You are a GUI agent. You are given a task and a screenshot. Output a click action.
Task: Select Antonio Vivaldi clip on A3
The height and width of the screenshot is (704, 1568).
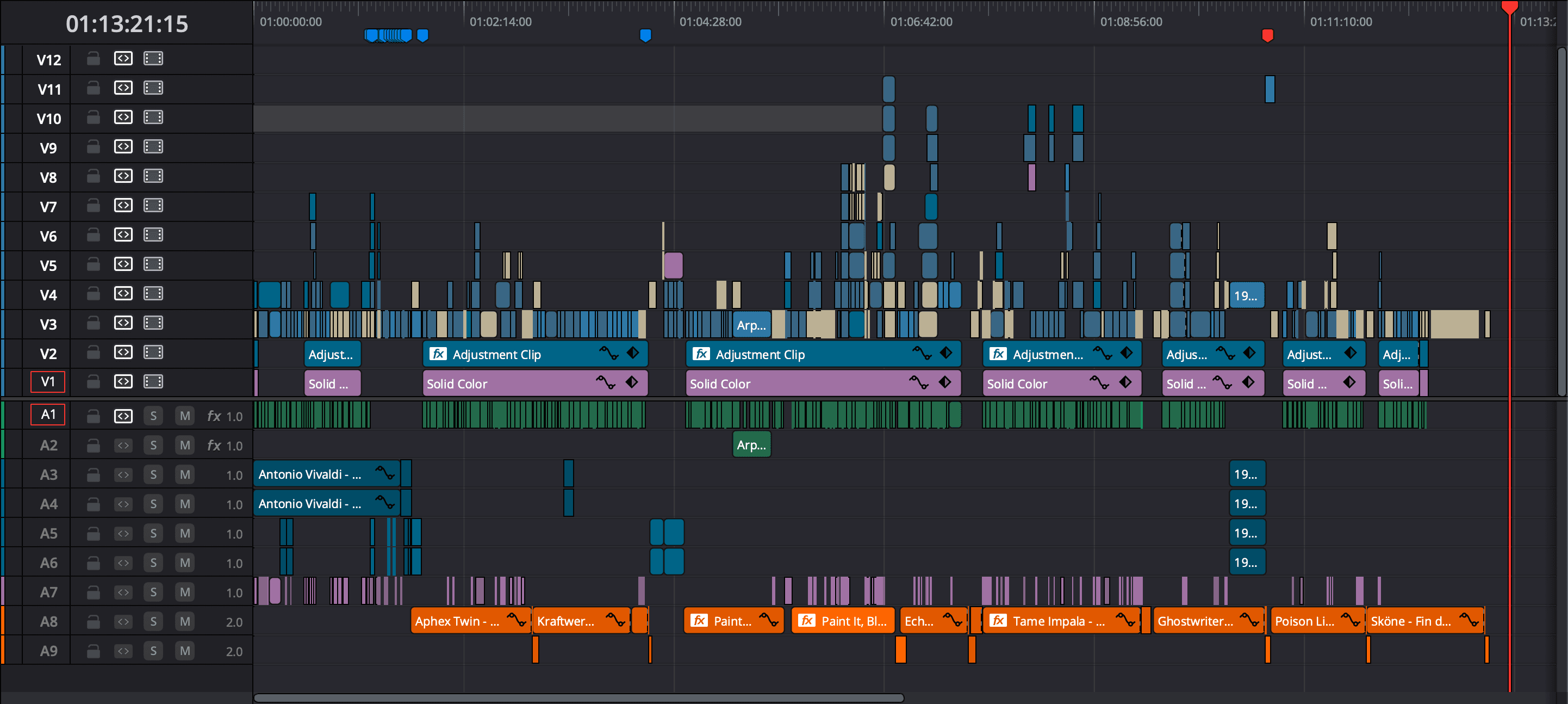click(x=326, y=474)
